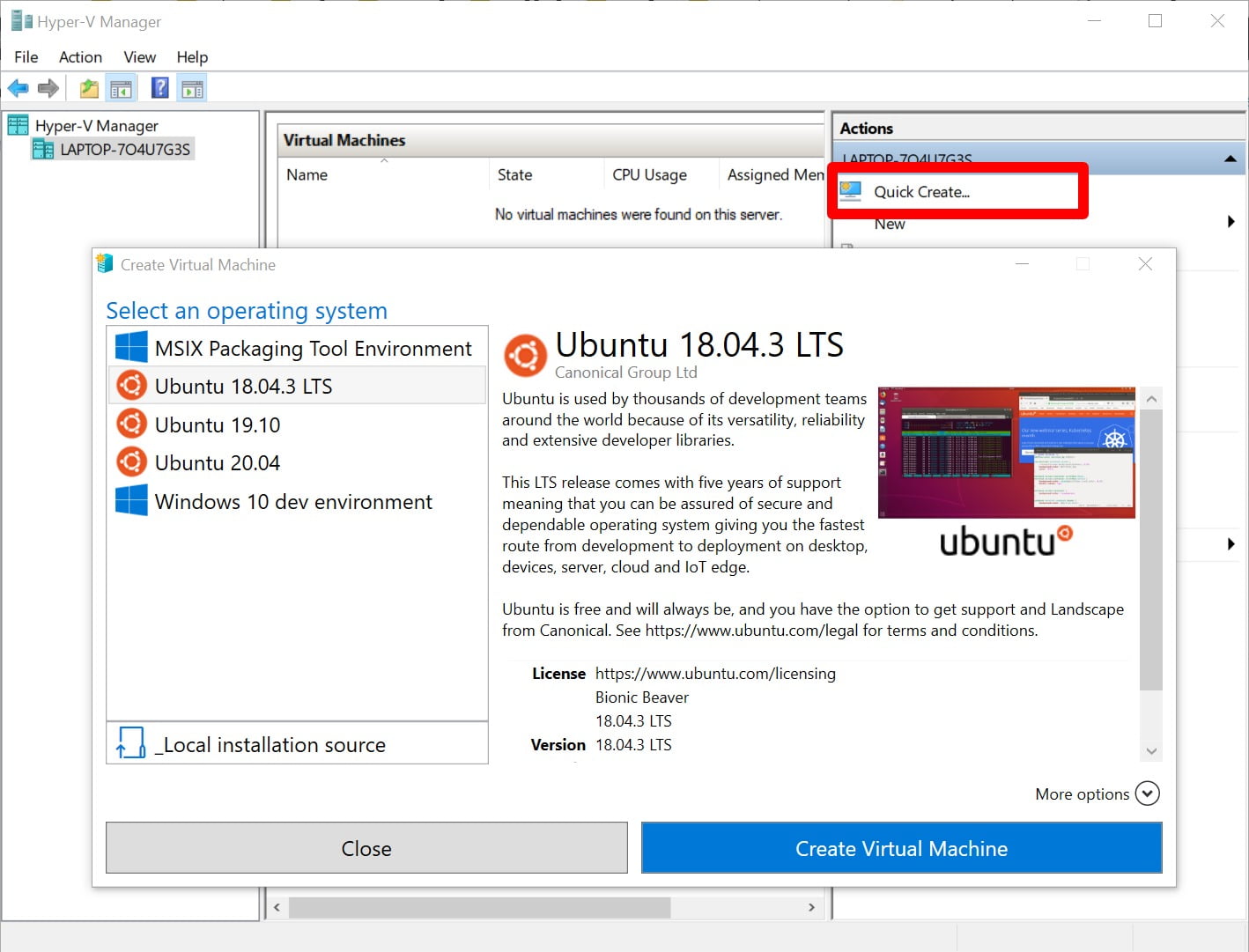Toggle the Action pane toolbar icon
Image resolution: width=1249 pixels, height=952 pixels.
pos(192,88)
